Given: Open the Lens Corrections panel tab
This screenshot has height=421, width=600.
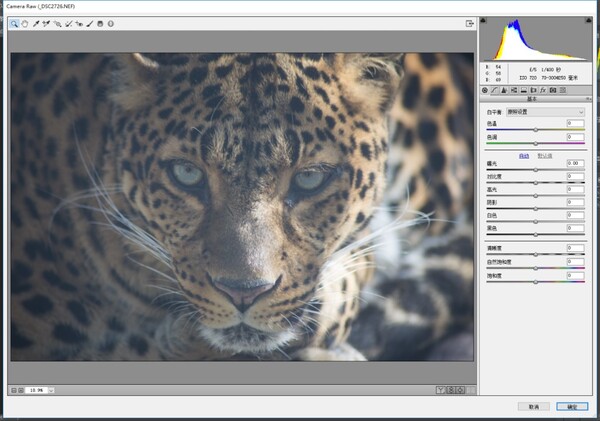Looking at the screenshot, I should coord(533,90).
